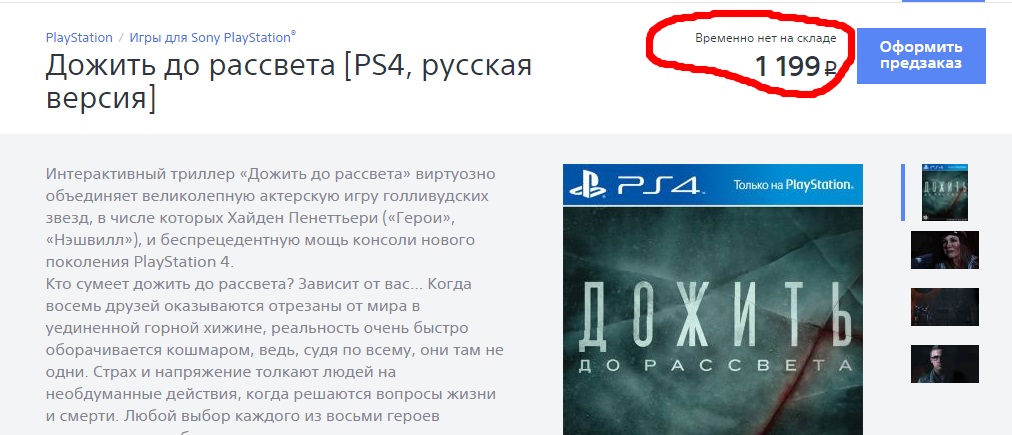The height and width of the screenshot is (435, 1012).
Task: Click the 1 199 price value
Action: coord(787,66)
